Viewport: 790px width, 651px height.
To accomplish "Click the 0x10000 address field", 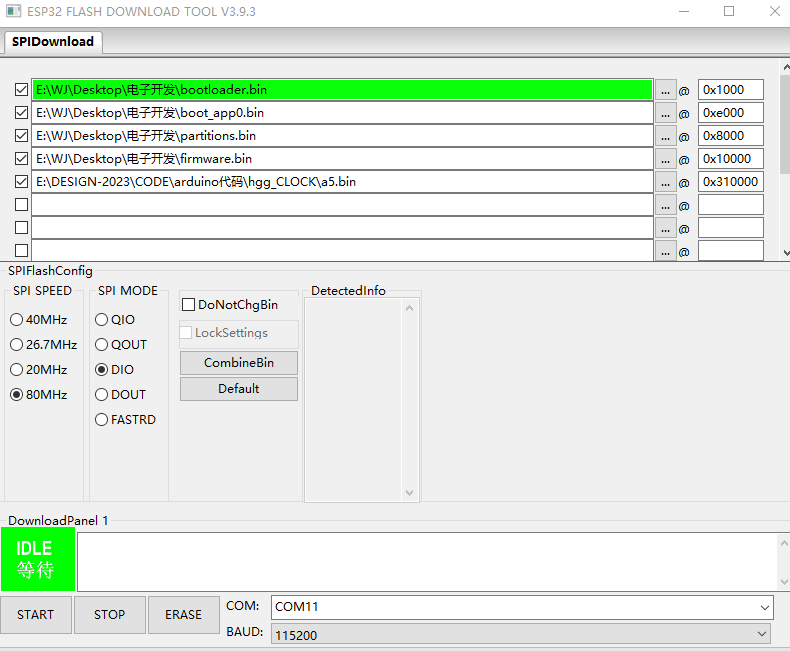I will pyautogui.click(x=731, y=159).
